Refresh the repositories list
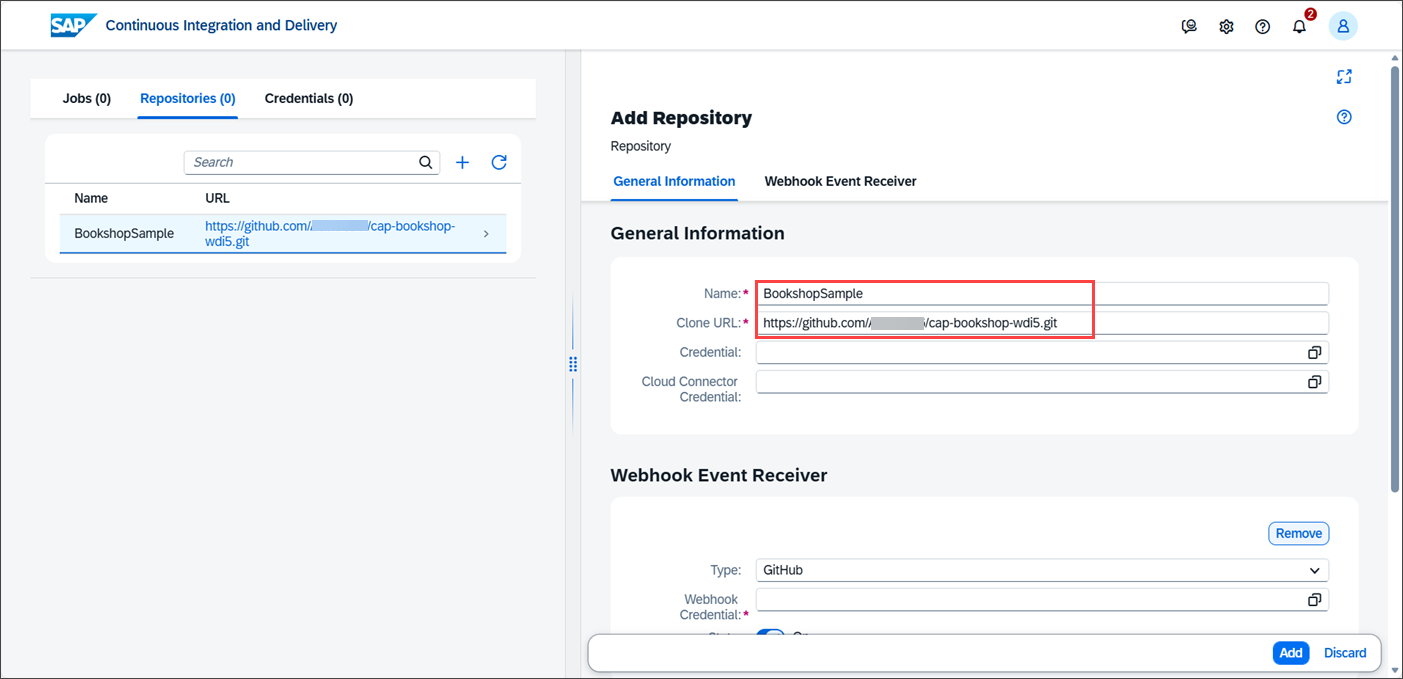Screen dimensions: 1403x679 coord(499,162)
